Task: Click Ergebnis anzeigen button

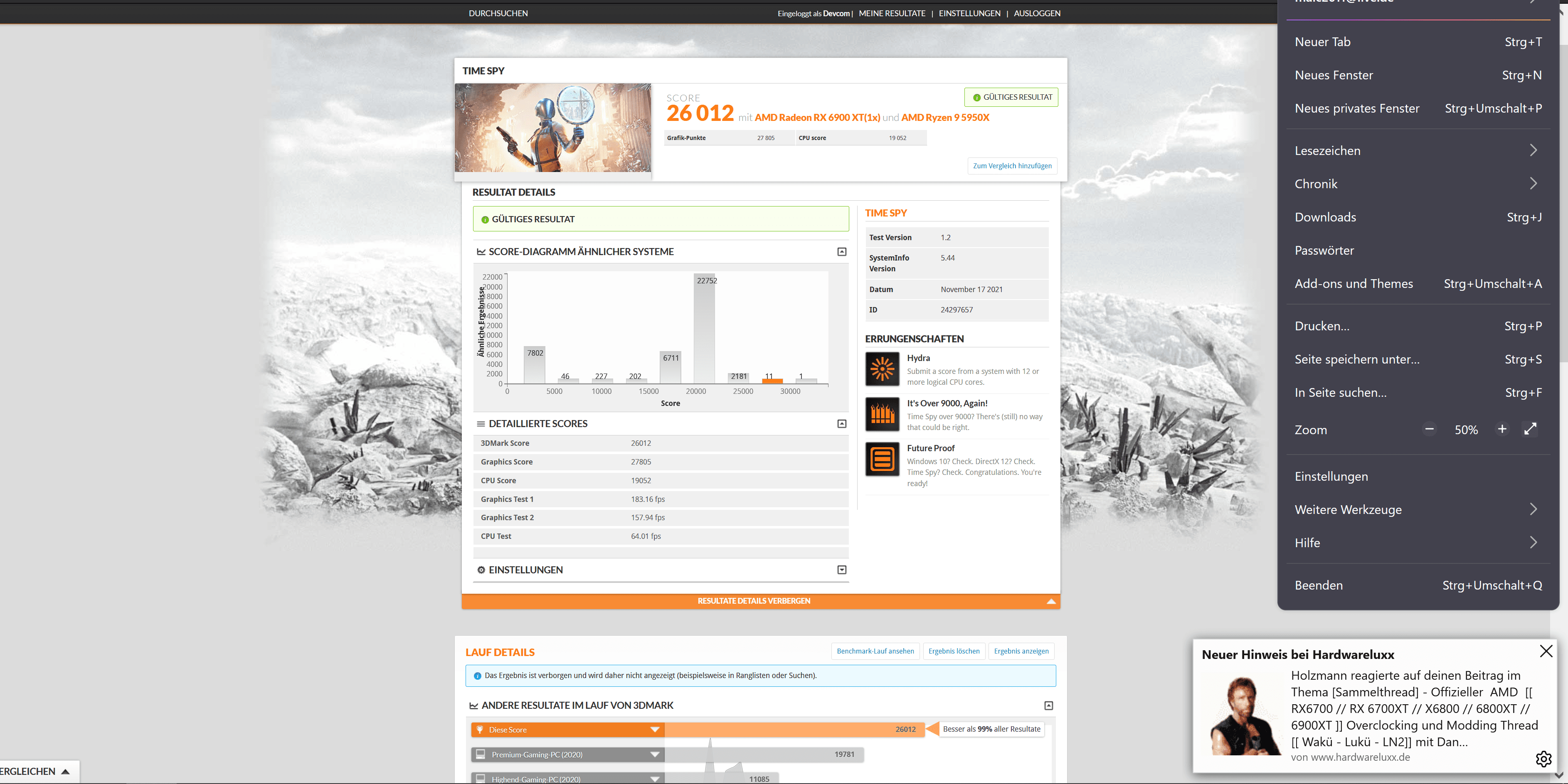Action: tap(1021, 651)
